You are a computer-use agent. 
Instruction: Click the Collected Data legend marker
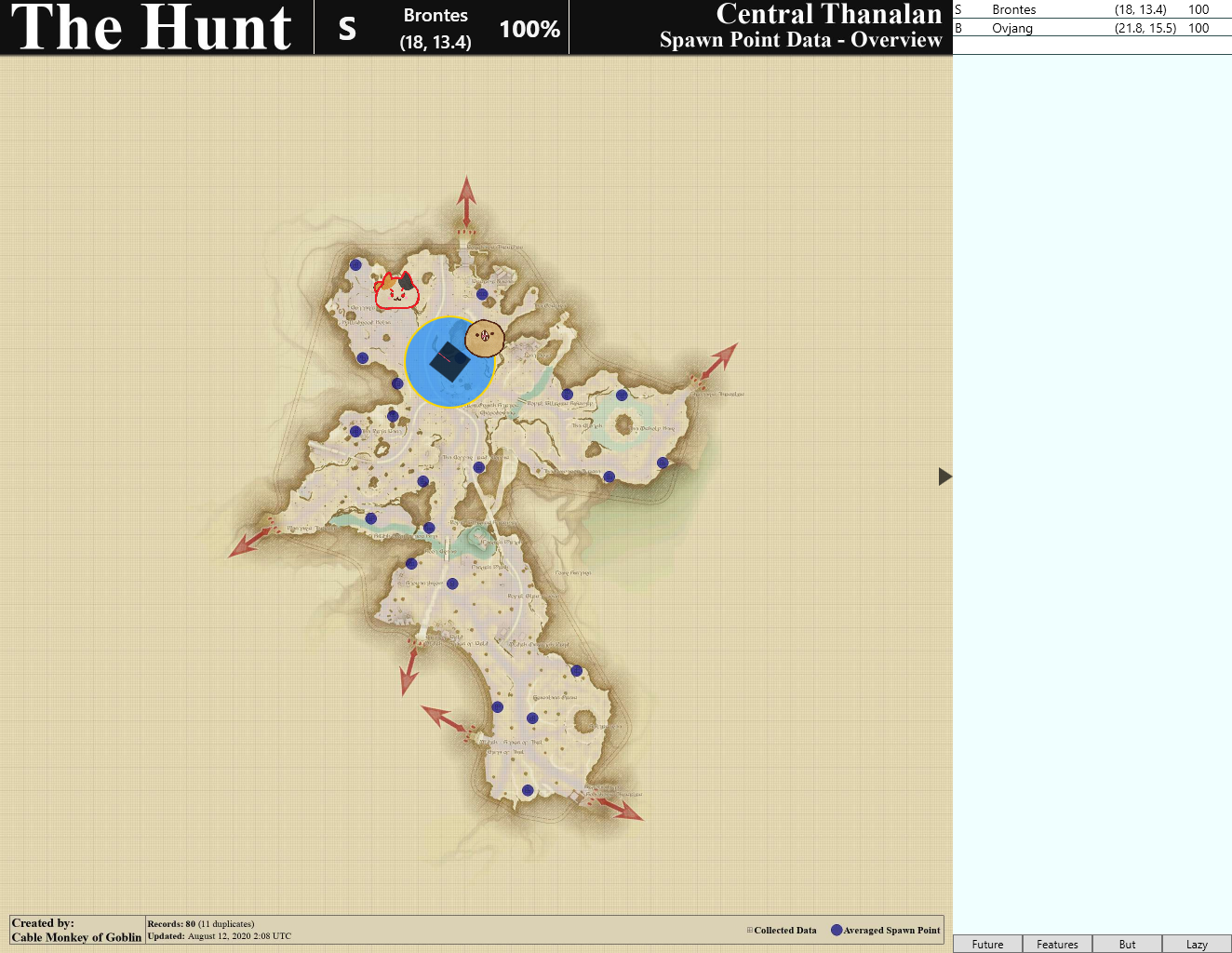point(750,930)
